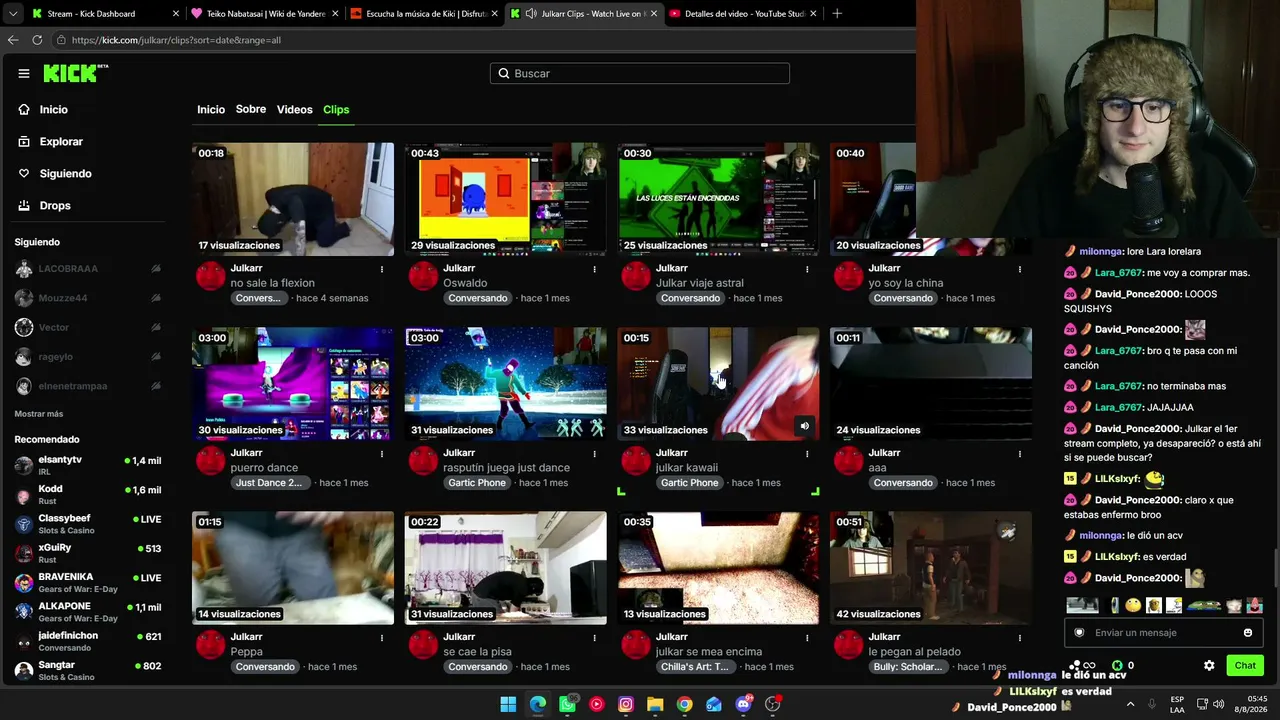Open elsantytv recommended channel

pos(88,465)
